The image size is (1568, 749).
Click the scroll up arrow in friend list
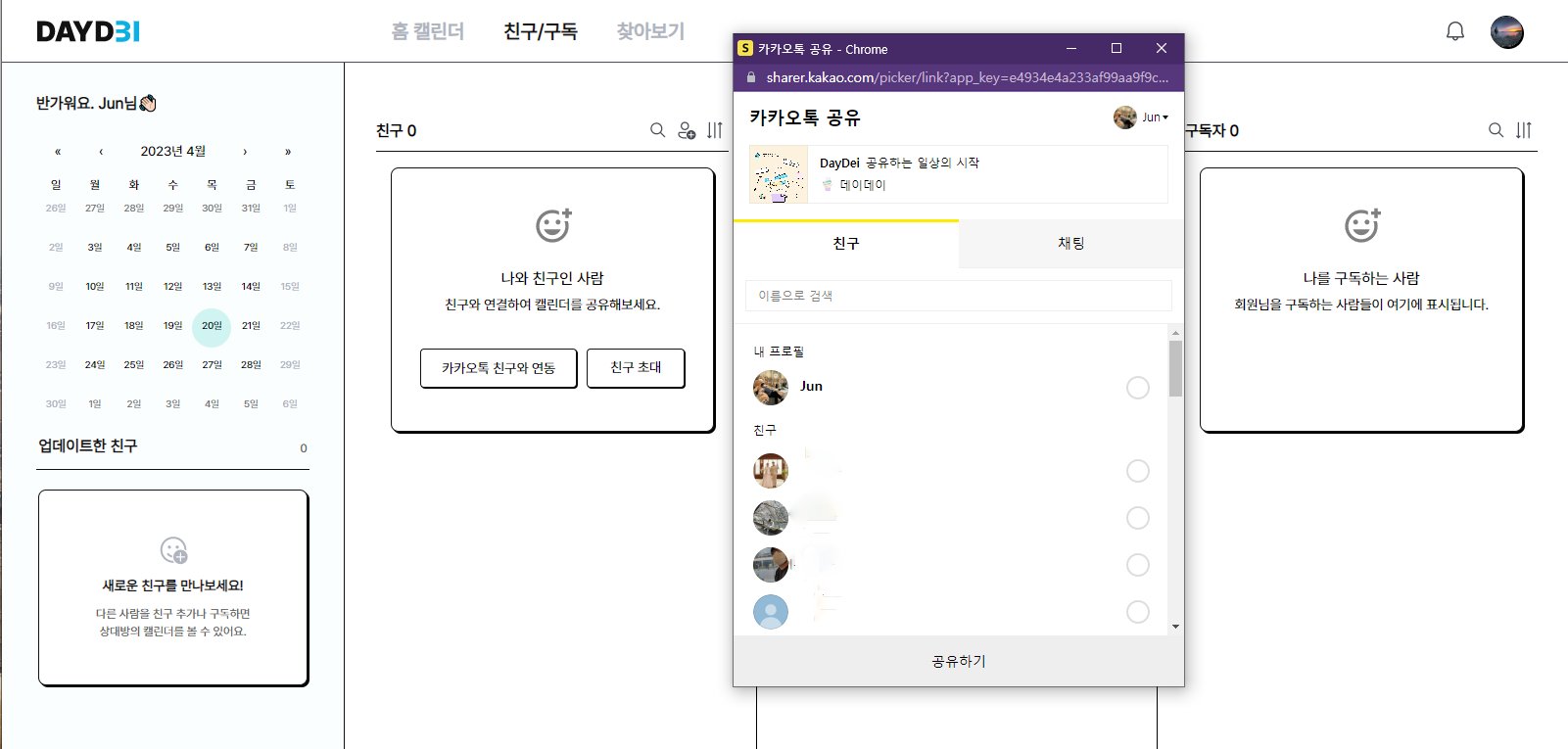coord(1175,333)
